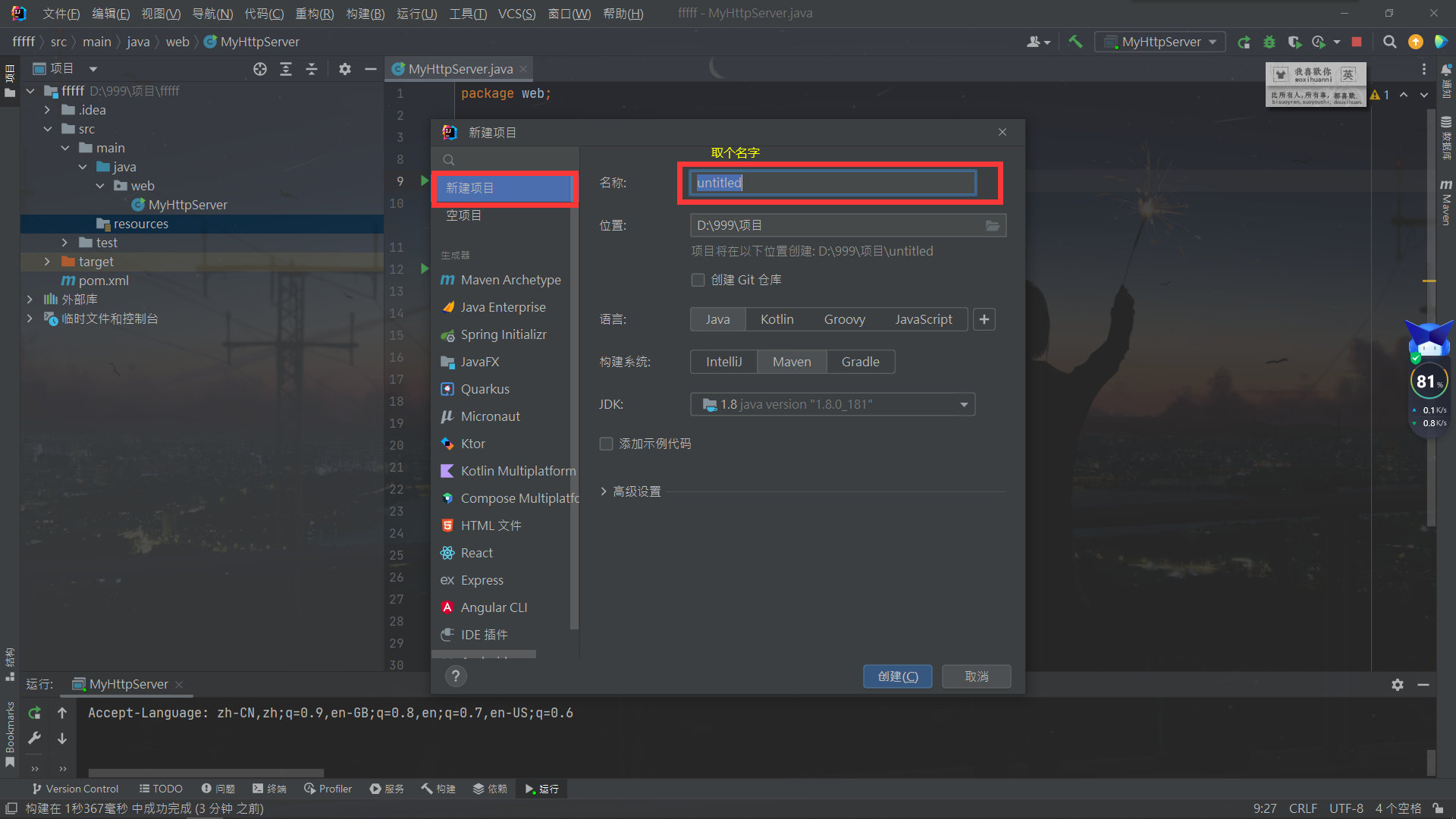The height and width of the screenshot is (819, 1456).
Task: Open the Profiler tool window tab
Action: pos(328,789)
